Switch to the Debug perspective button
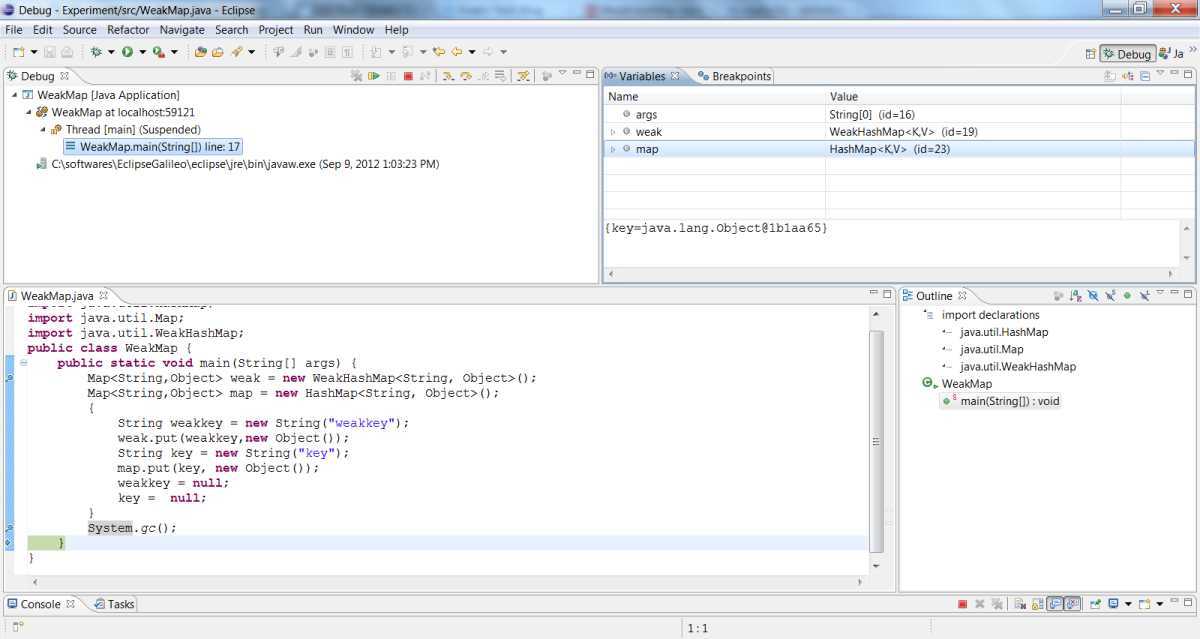1200x639 pixels. (x=1128, y=54)
